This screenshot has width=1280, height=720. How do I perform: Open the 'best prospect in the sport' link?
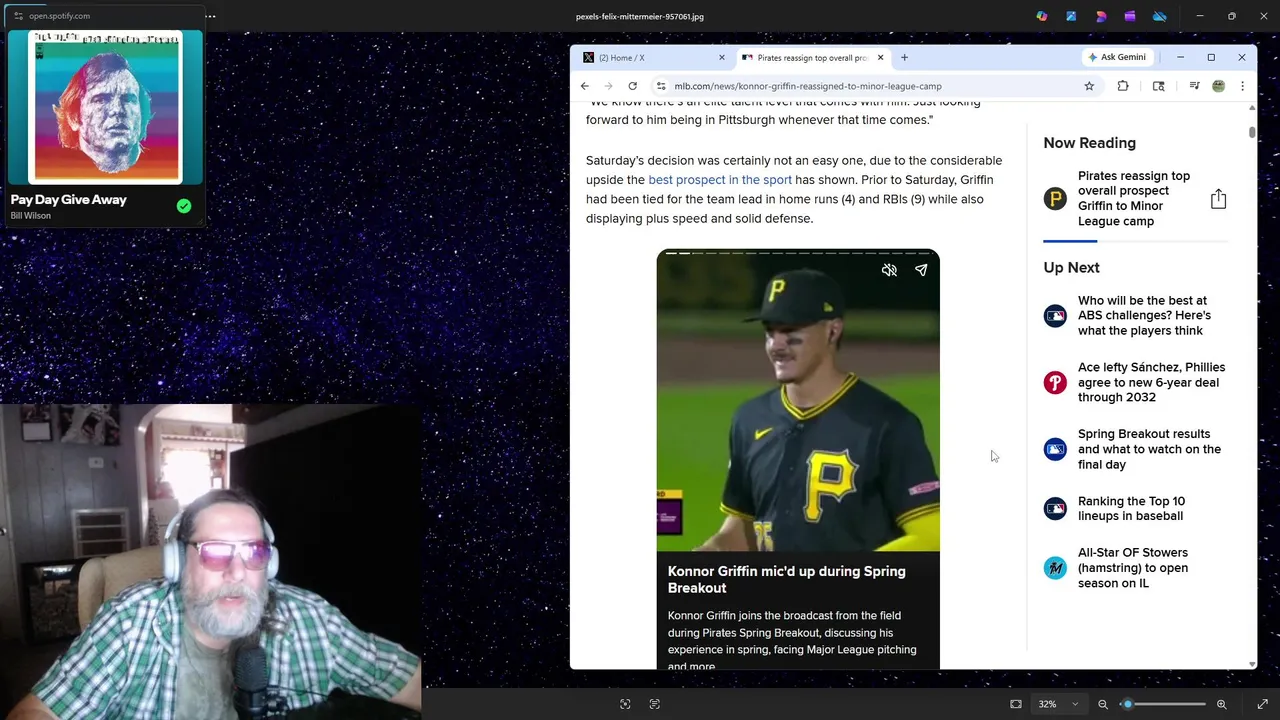[x=720, y=180]
